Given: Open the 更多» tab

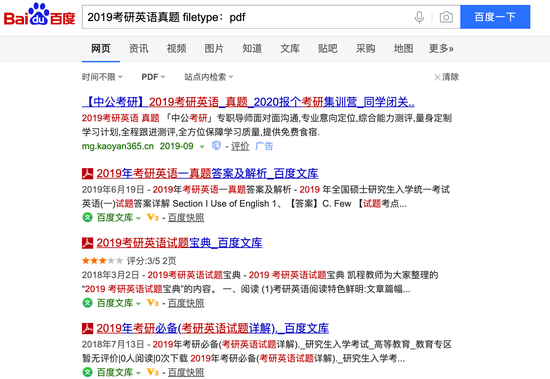Looking at the screenshot, I should (441, 48).
